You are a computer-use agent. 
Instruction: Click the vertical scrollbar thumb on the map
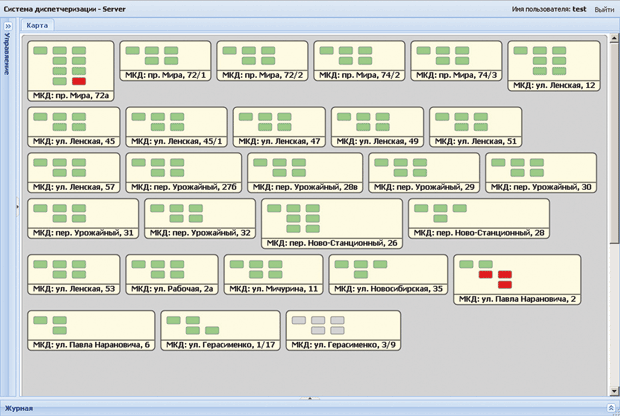pyautogui.click(x=614, y=142)
